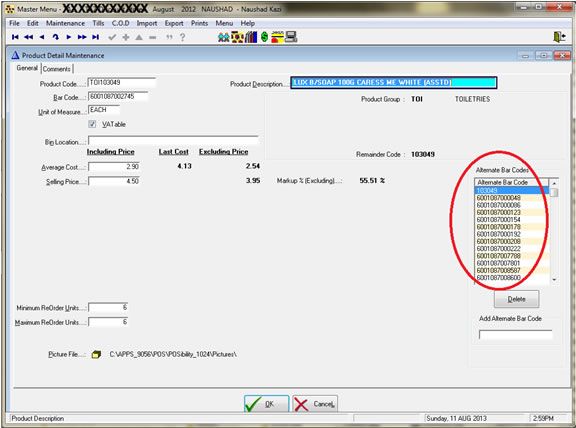
Task: Select alternate bar code 6001087000154
Action: point(512,220)
